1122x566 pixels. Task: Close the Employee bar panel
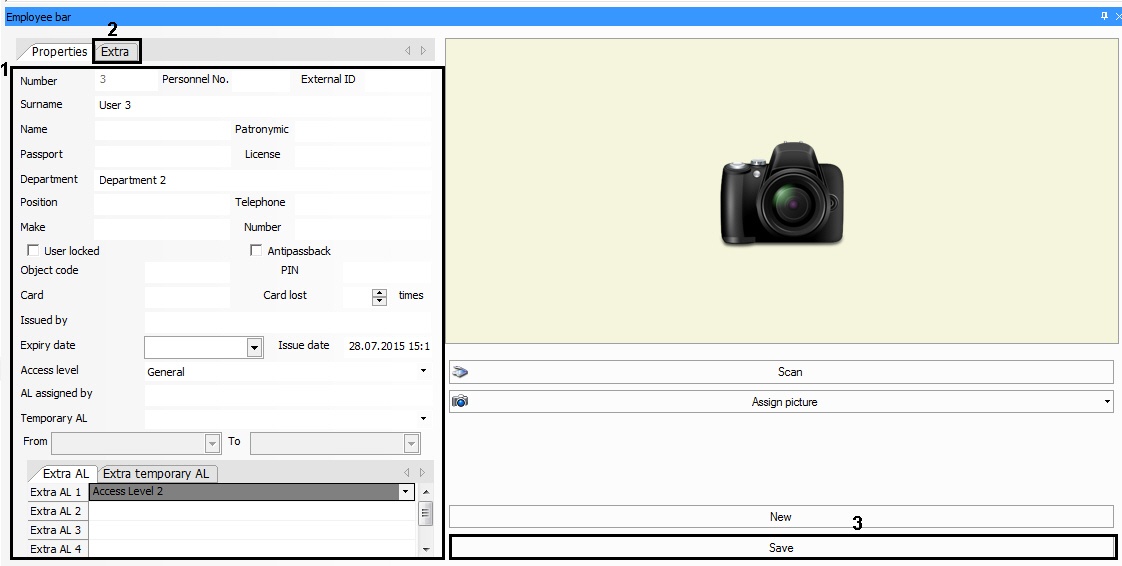[1118, 16]
